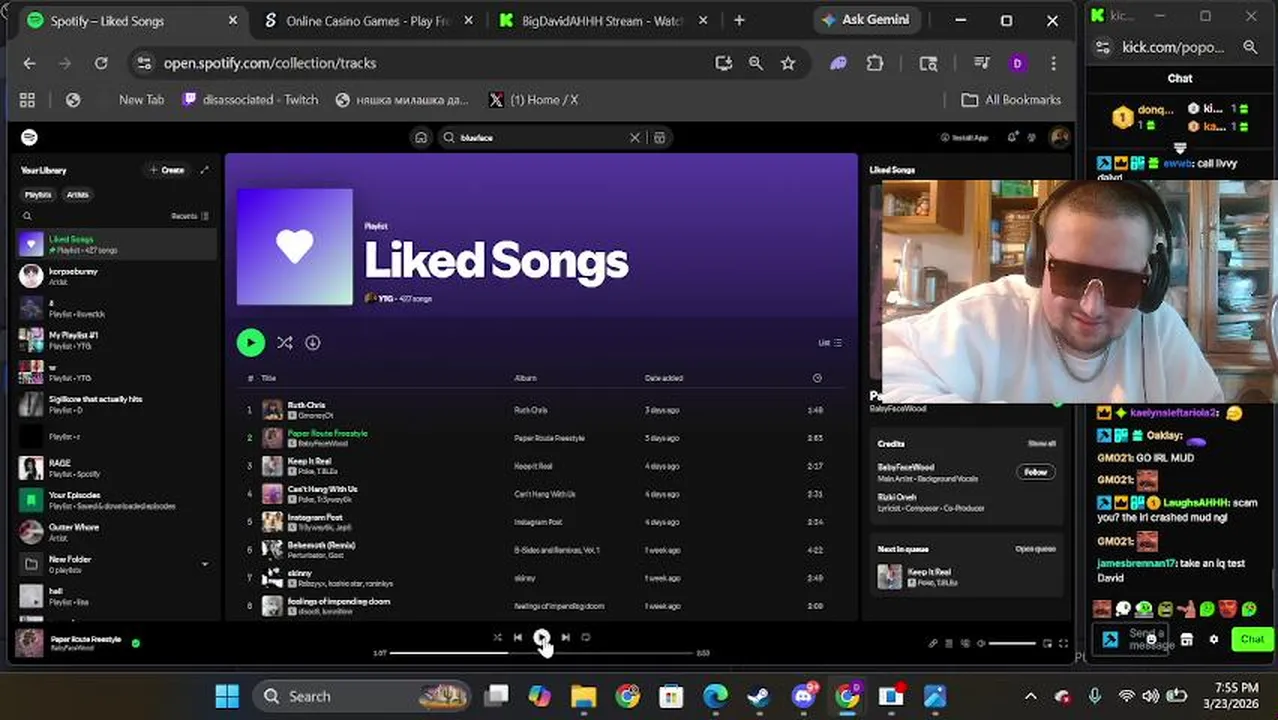Open Gutter Whore artist in library
Image resolution: width=1278 pixels, height=720 pixels.
coord(116,532)
